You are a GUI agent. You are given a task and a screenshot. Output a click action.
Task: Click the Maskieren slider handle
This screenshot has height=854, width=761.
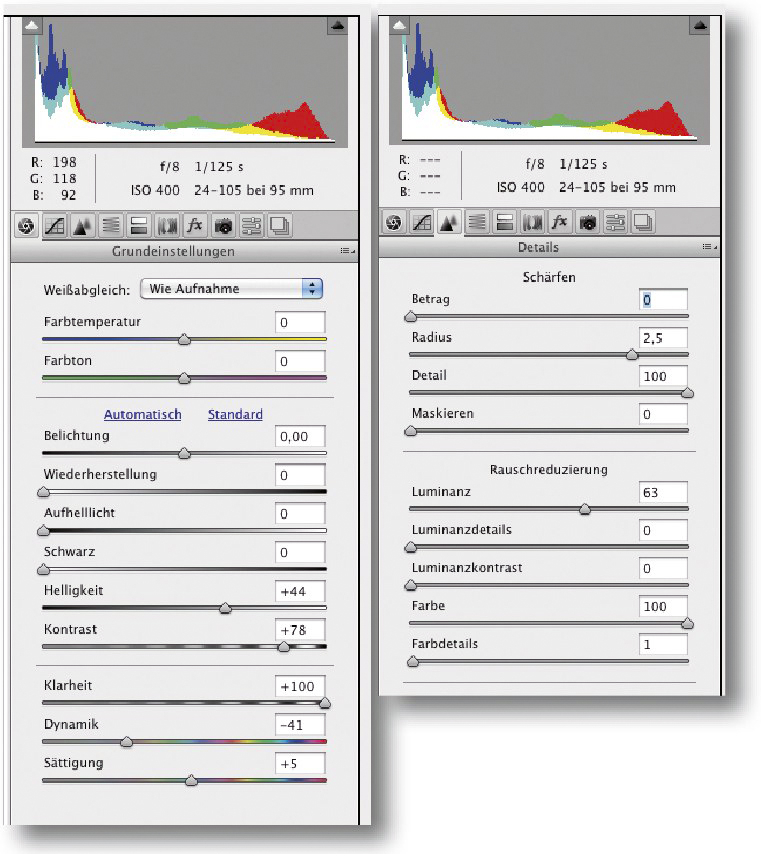point(411,431)
